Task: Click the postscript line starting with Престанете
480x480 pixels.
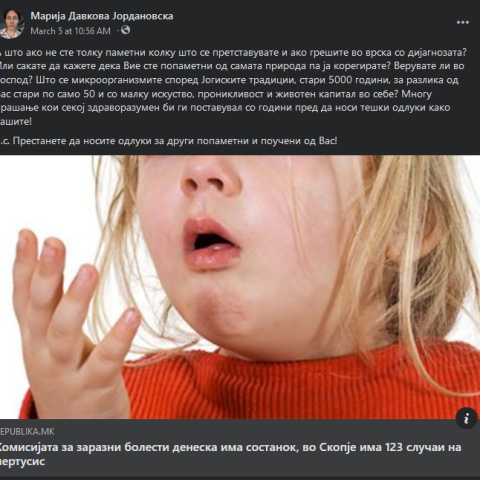Action: pos(168,141)
